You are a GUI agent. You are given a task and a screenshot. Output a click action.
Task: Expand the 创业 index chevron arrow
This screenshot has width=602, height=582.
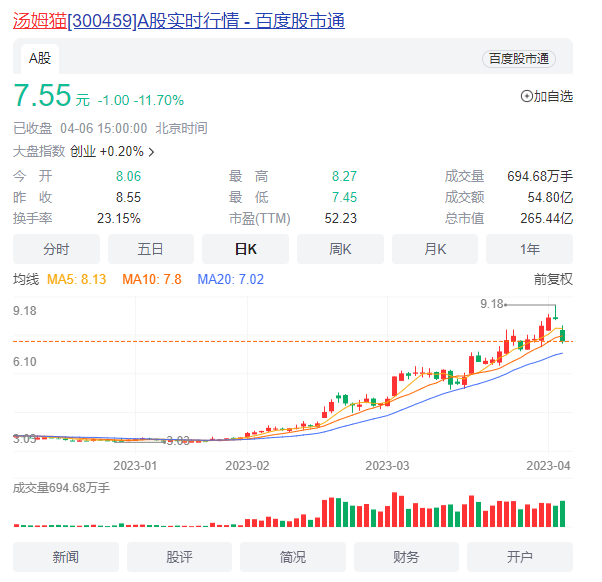(151, 152)
